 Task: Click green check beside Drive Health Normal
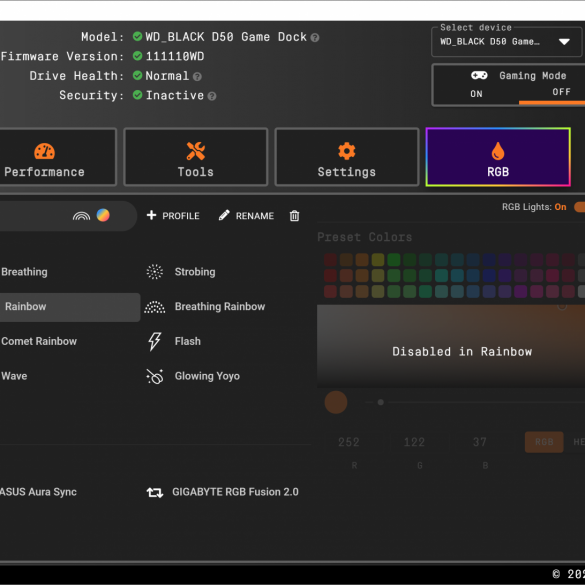(x=137, y=75)
